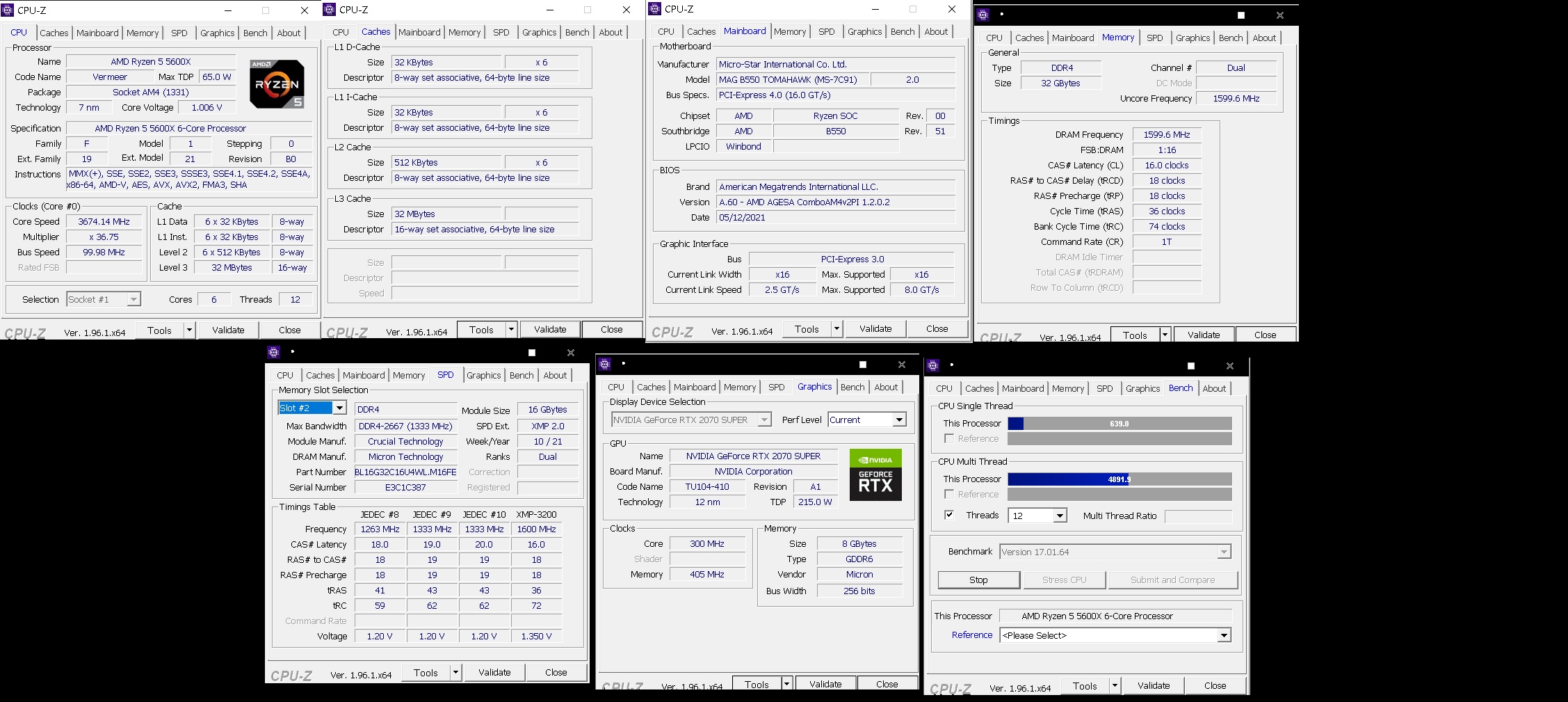Click the Max TDP value 65.0 W
This screenshot has width=1568, height=702.
point(217,77)
